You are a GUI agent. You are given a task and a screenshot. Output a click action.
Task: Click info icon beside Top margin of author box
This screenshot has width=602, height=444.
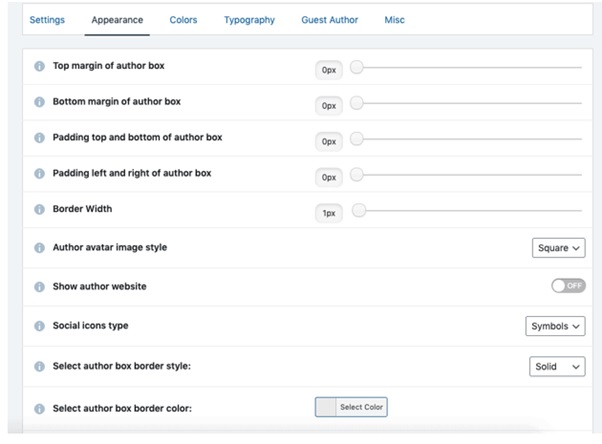coord(40,66)
